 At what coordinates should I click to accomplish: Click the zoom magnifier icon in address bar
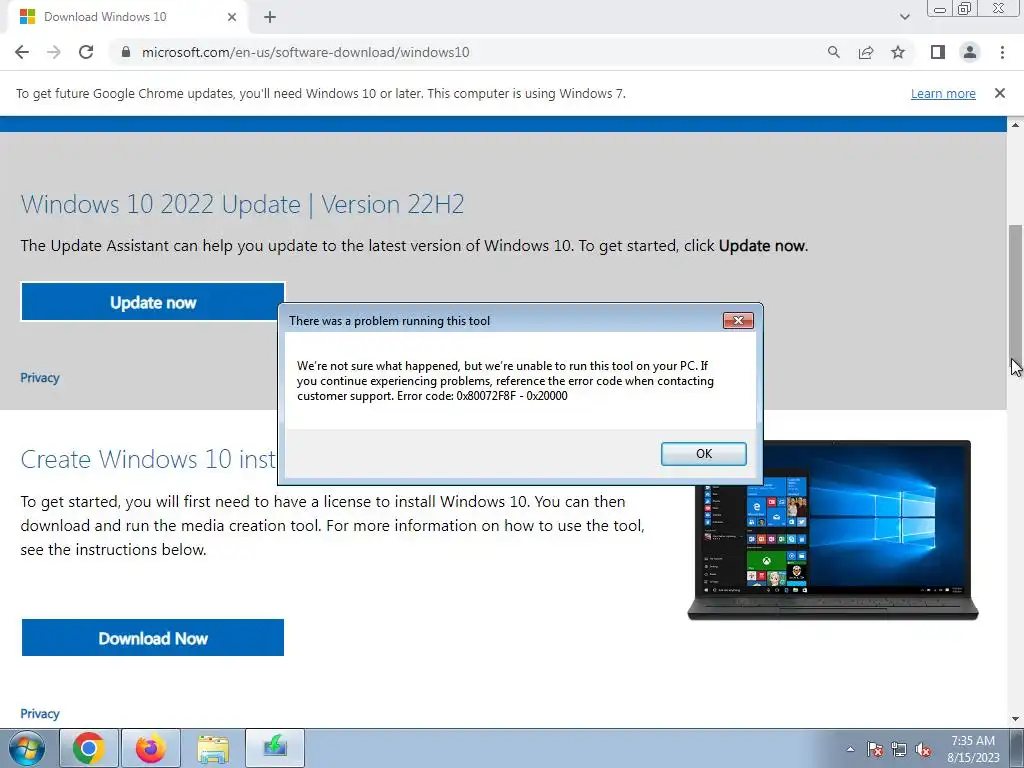(833, 52)
